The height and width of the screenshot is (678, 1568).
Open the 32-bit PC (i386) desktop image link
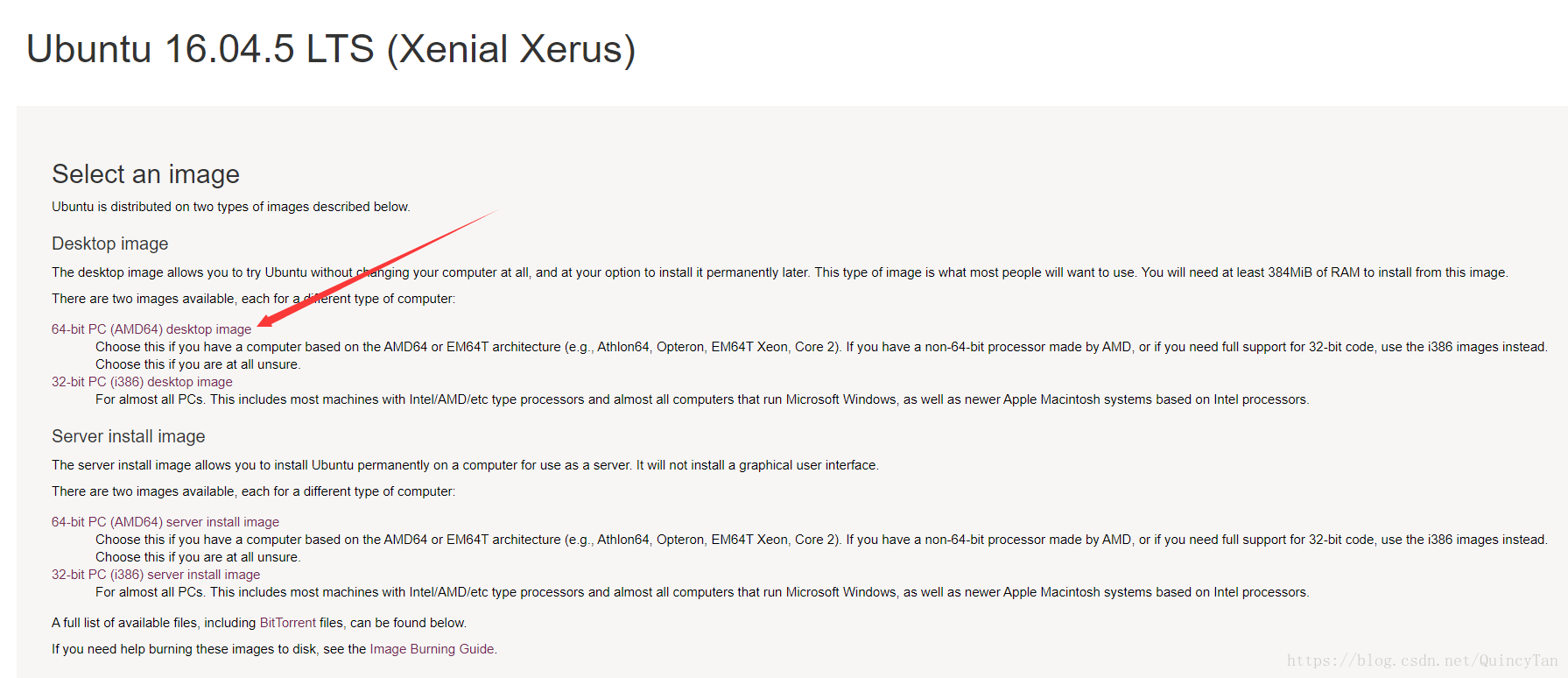pyautogui.click(x=142, y=382)
